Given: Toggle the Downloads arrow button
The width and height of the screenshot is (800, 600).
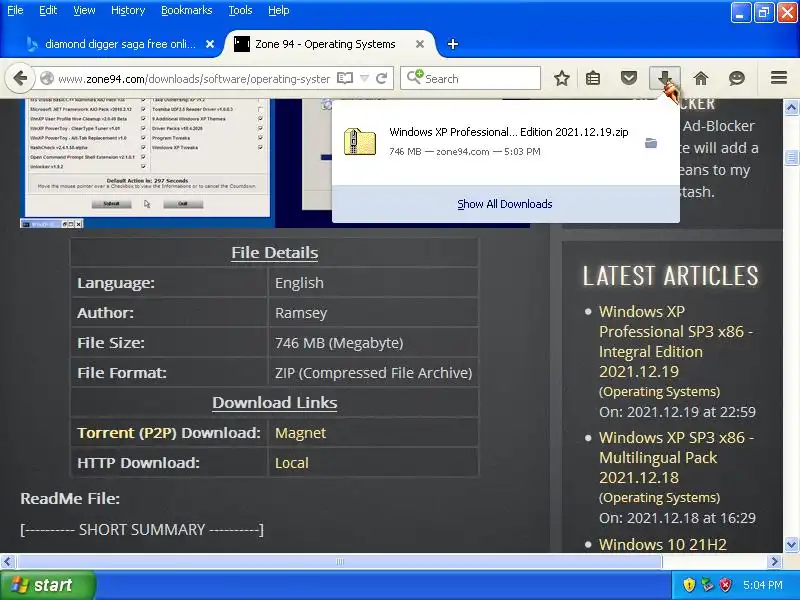Looking at the screenshot, I should (664, 79).
